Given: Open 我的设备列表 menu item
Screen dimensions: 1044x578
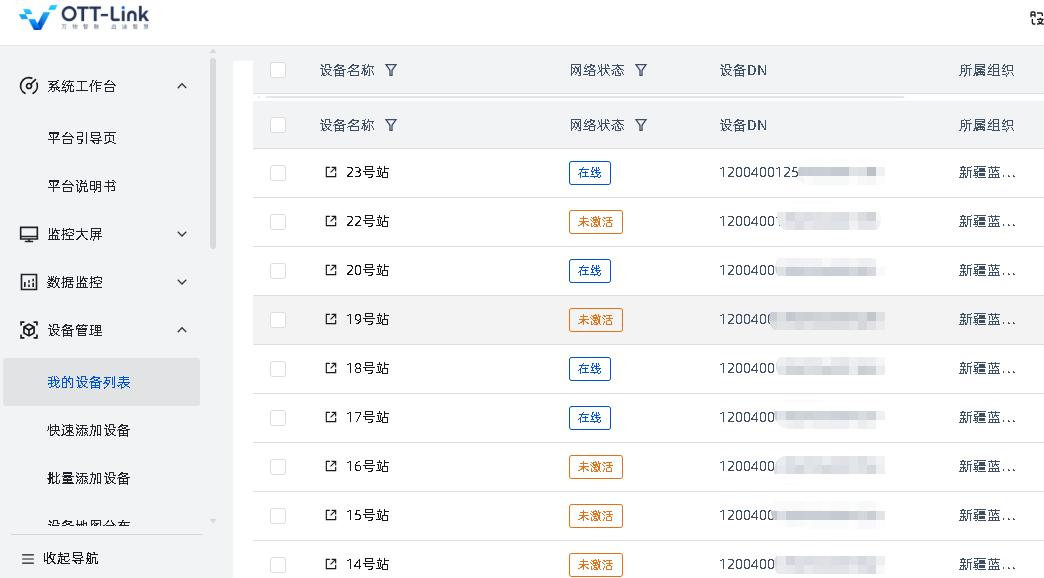Looking at the screenshot, I should pyautogui.click(x=89, y=382).
